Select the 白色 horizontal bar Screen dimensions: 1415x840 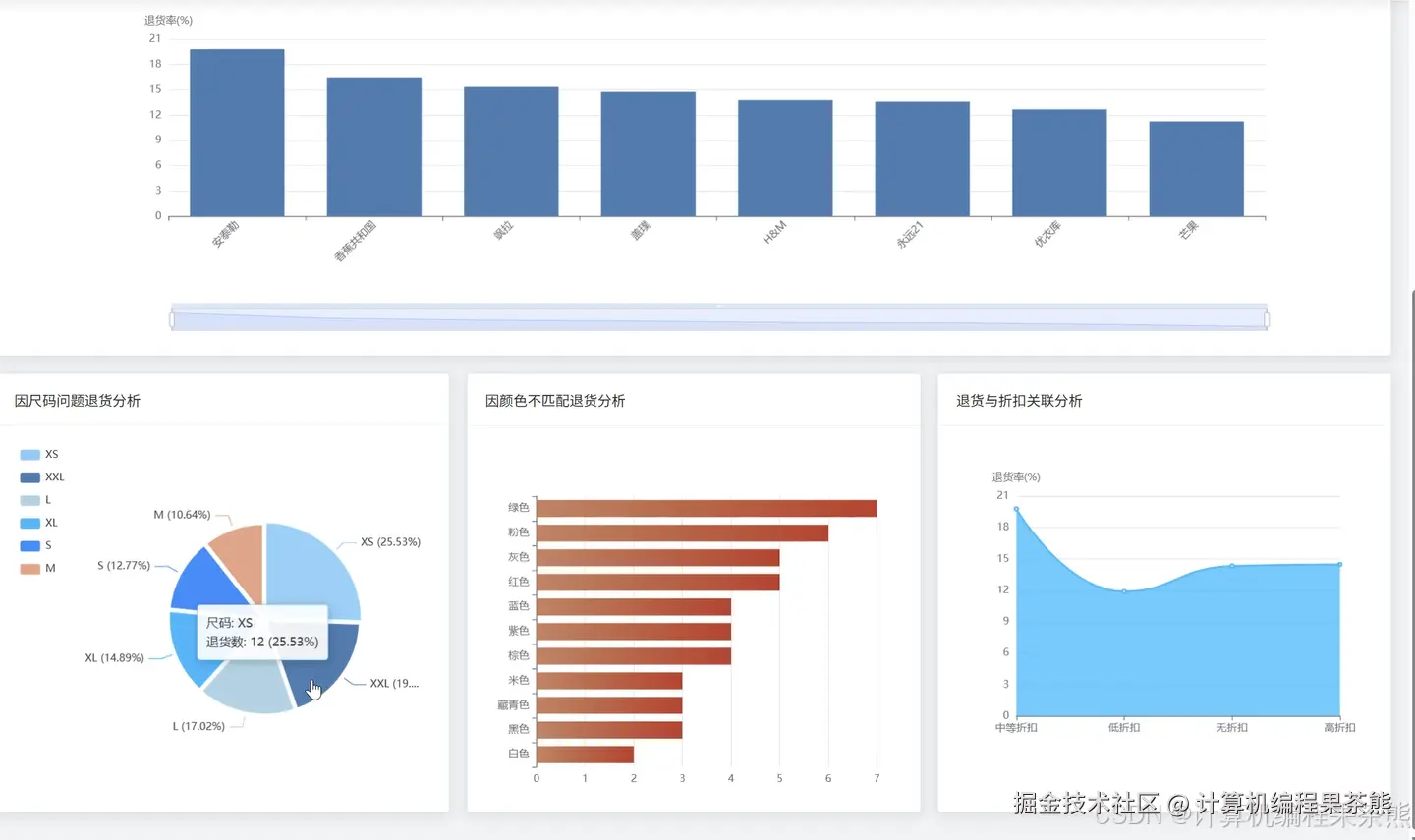tap(585, 754)
